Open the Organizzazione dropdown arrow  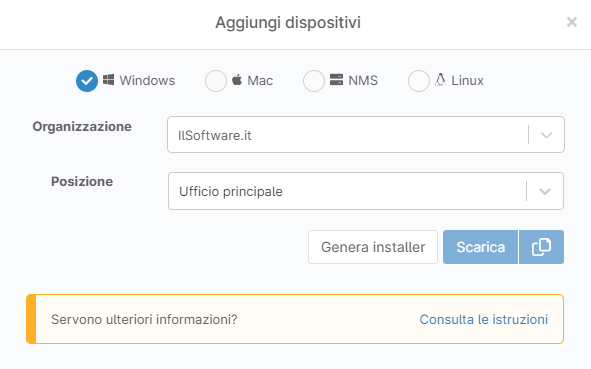(x=547, y=135)
